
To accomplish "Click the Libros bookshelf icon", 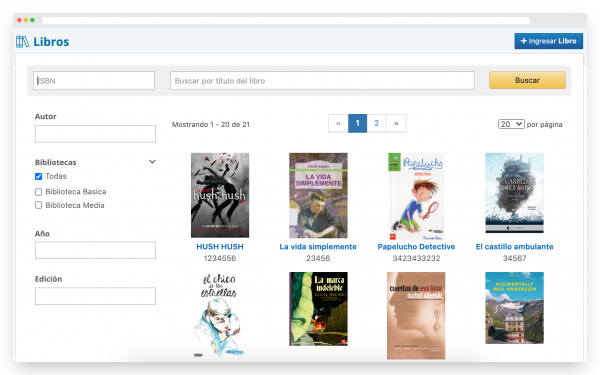I will [x=22, y=41].
